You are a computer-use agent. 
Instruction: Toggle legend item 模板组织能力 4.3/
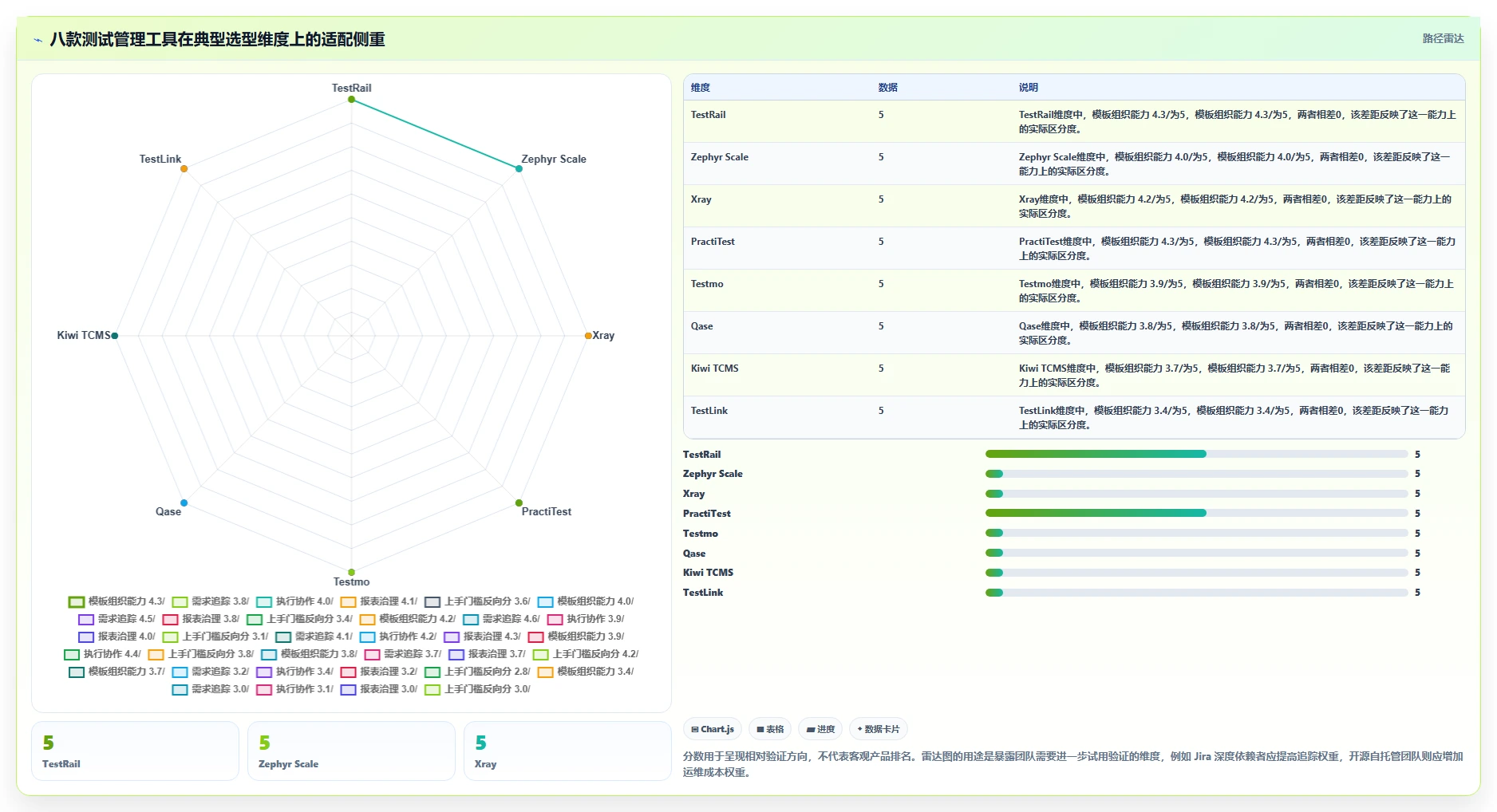click(117, 601)
